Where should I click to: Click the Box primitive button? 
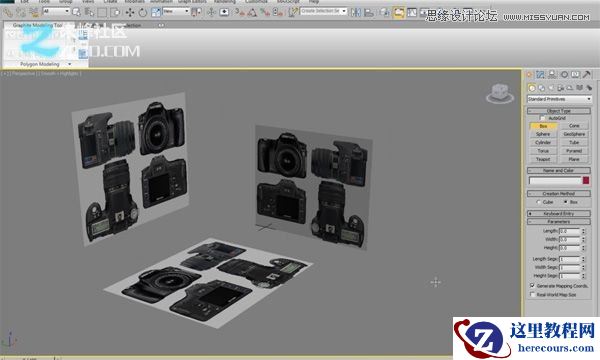coord(543,126)
